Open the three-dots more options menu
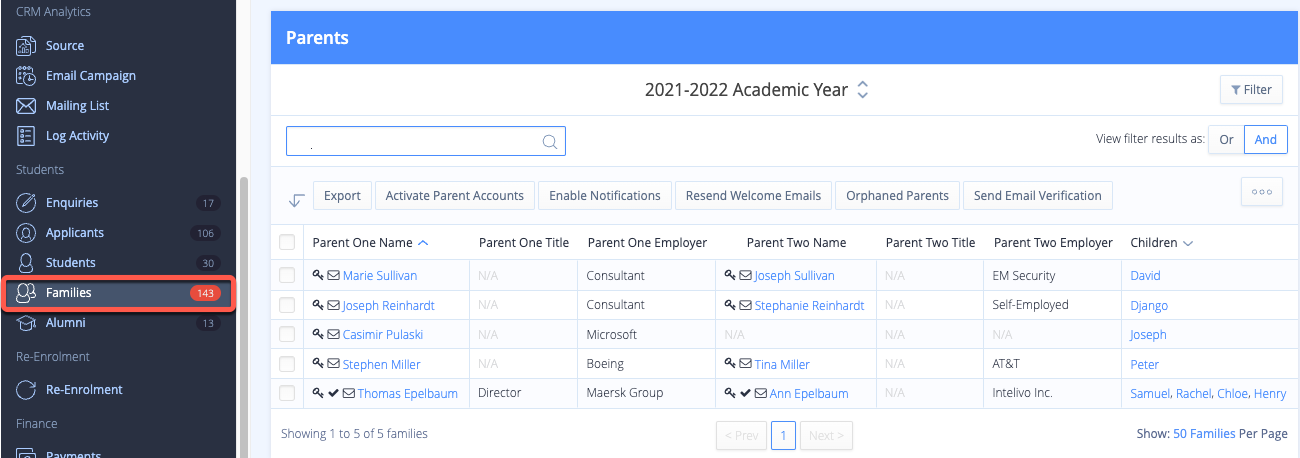Screen dimensions: 1300x458 1261,192
